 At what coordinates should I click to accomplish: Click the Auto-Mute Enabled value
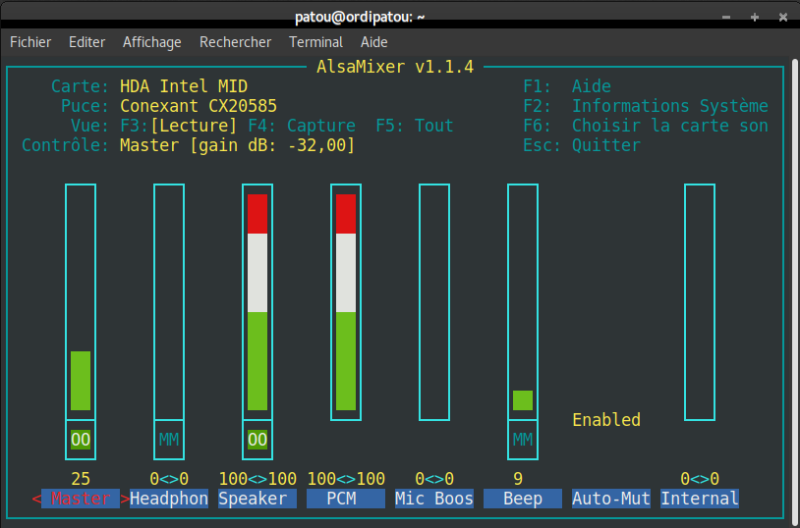(x=606, y=420)
